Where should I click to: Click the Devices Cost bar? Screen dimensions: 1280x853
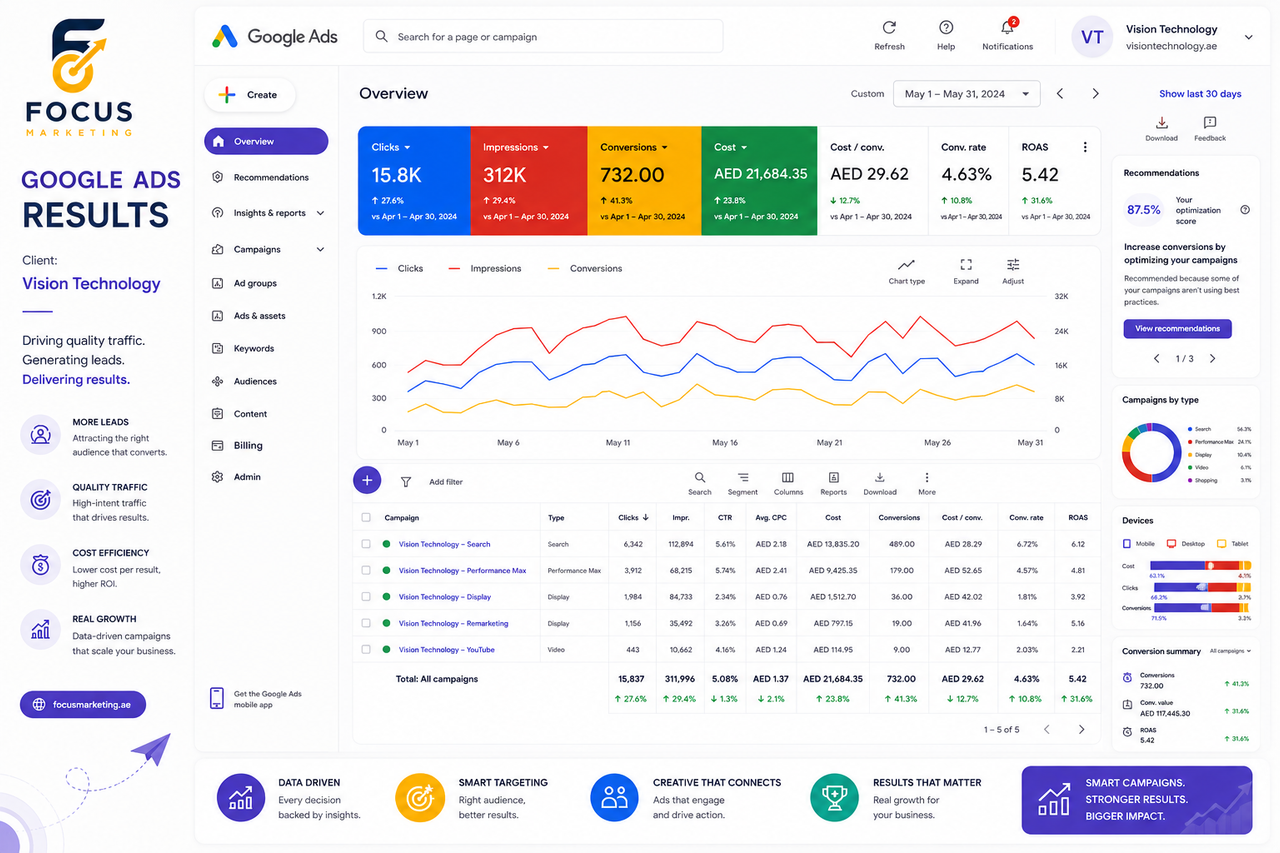point(1201,566)
